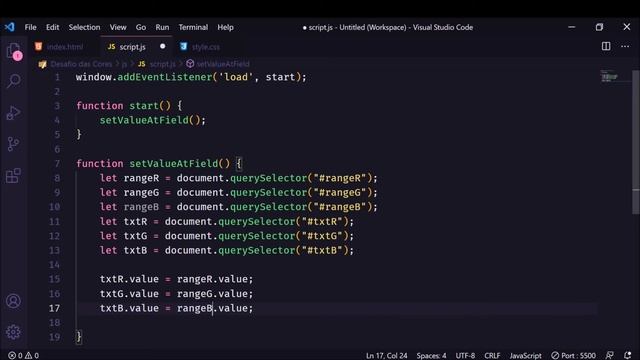Change line ending via CRLF item
The height and width of the screenshot is (360, 640).
click(x=492, y=356)
